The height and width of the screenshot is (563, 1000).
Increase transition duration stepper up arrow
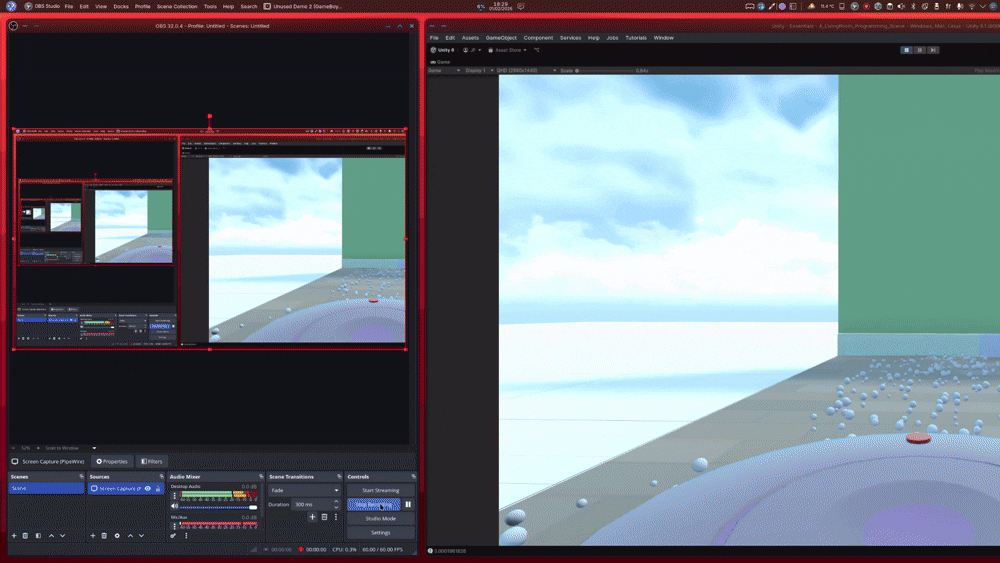tap(336, 502)
